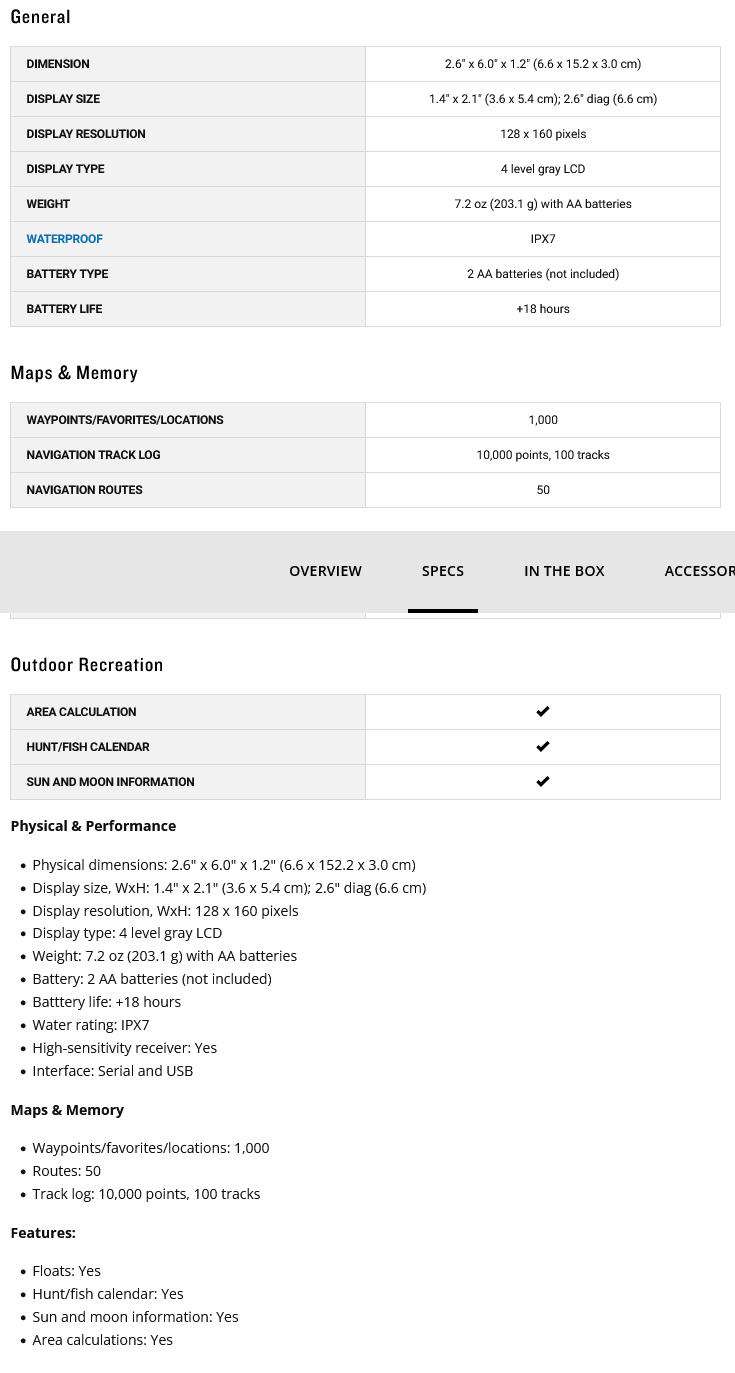Click the General section heading
The image size is (735, 1373).
pyautogui.click(x=40, y=17)
